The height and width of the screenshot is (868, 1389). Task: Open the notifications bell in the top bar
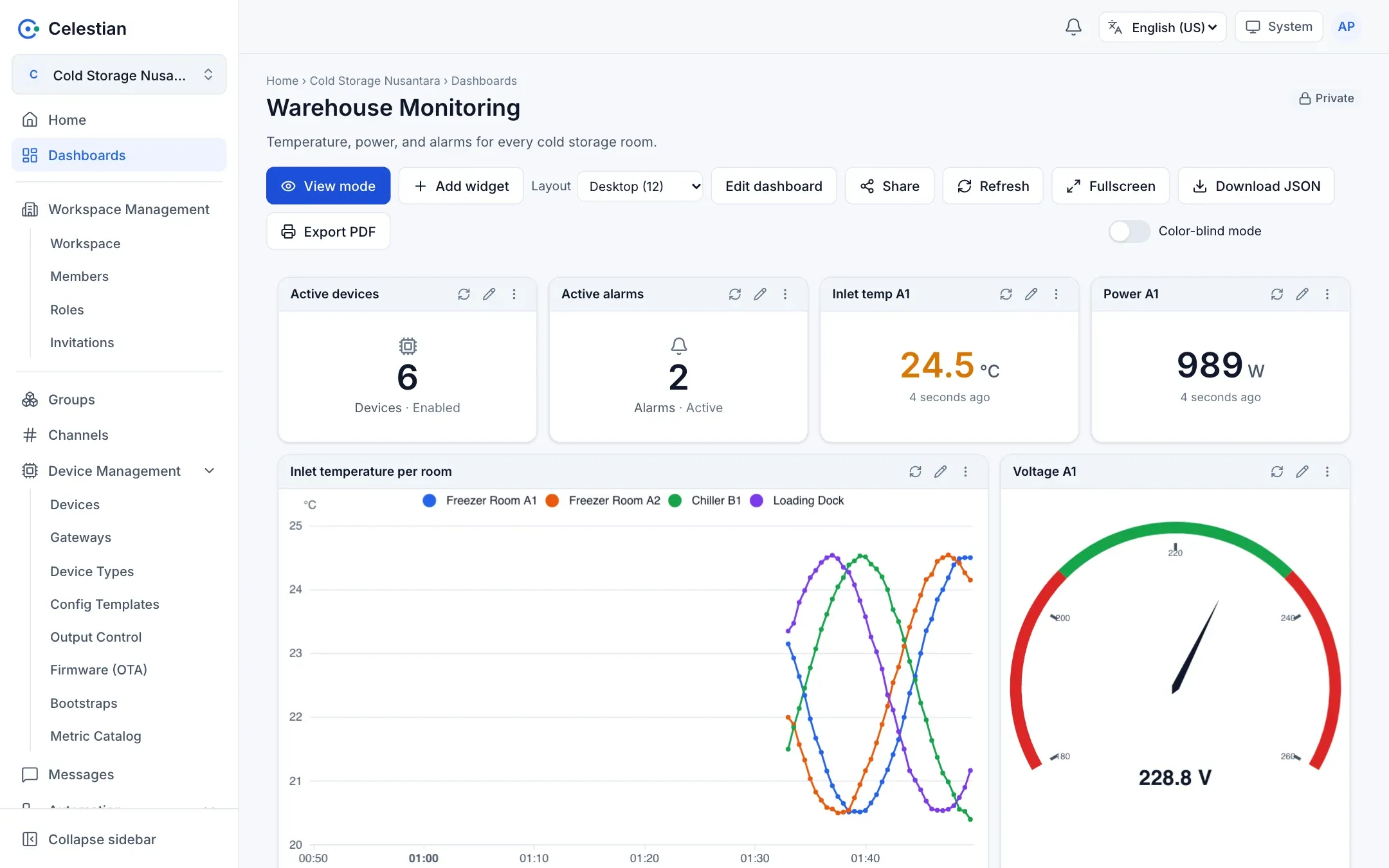(x=1073, y=27)
